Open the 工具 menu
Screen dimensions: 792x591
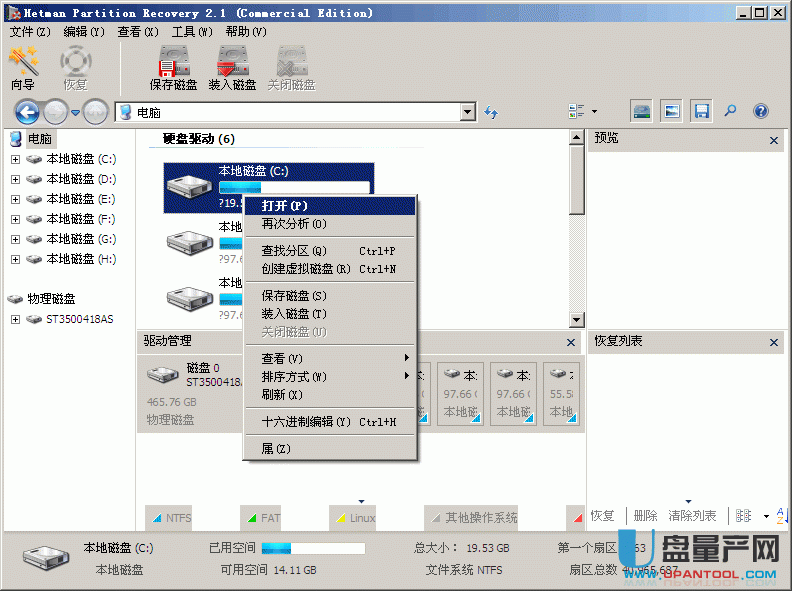click(192, 32)
